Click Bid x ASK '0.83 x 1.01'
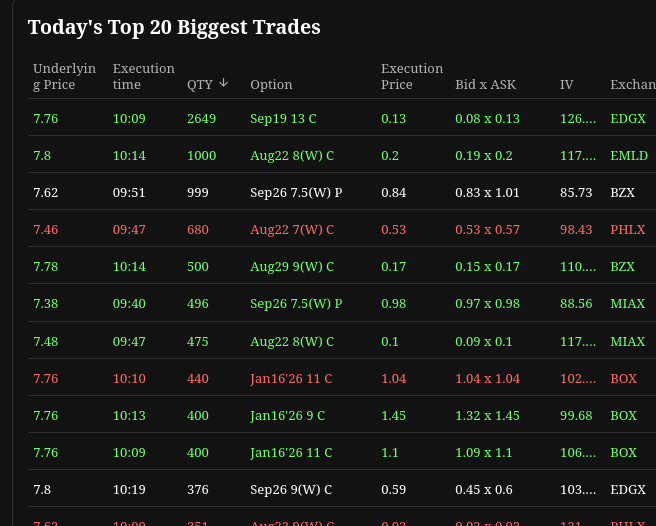The image size is (656, 526). point(487,193)
